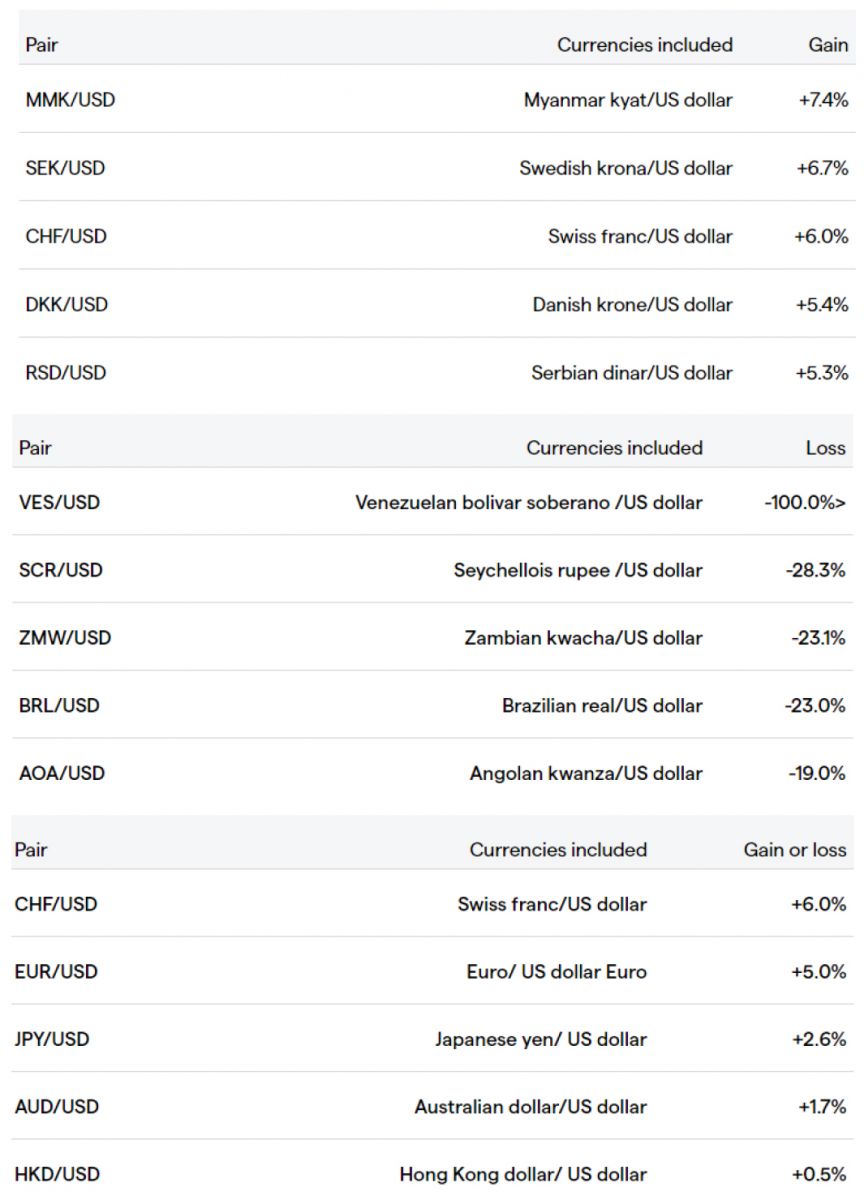Click the -100.0%> loss value
Viewport: 864px width, 1200px height.
(x=804, y=502)
